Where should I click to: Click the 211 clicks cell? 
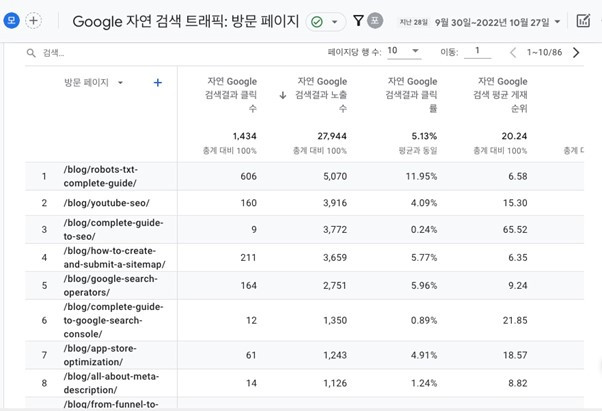pos(248,257)
